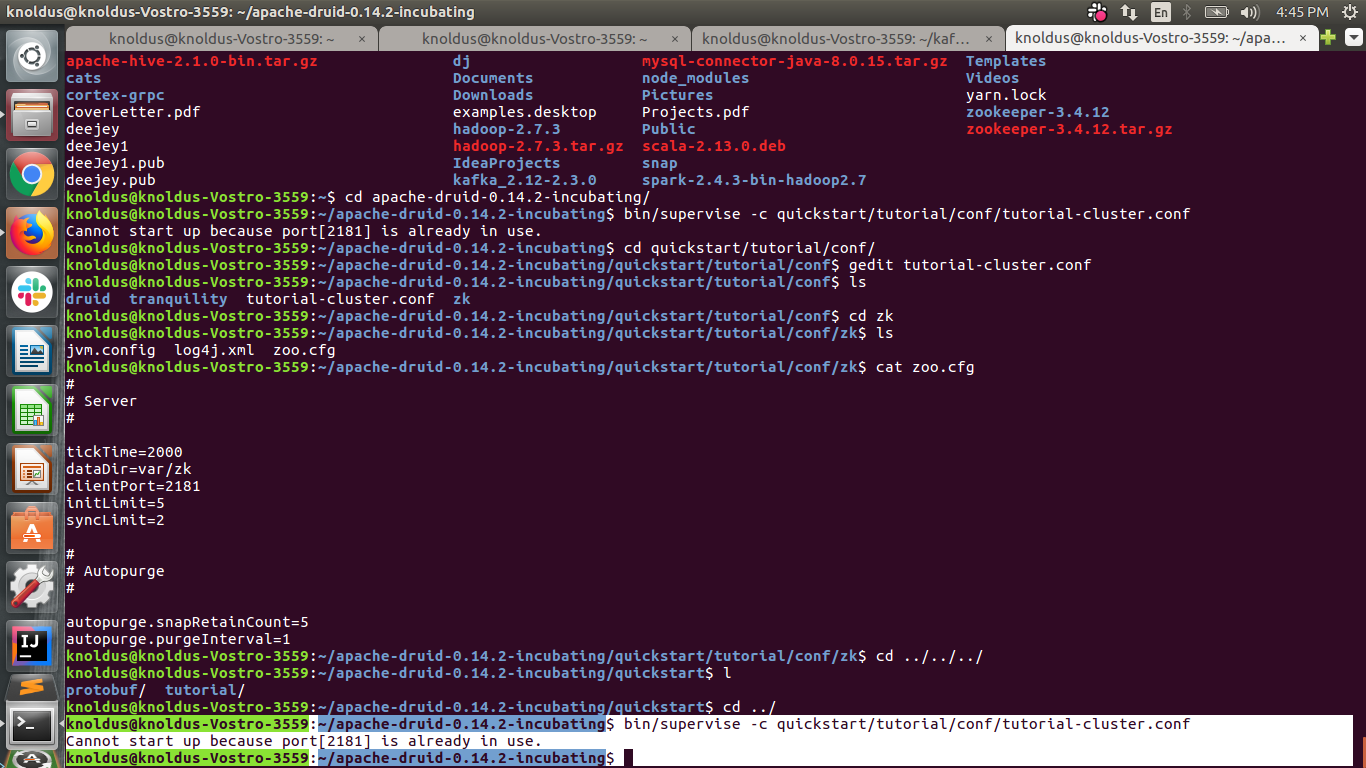Click the kafka_2.12-2.3.0 directory name
This screenshot has height=768, width=1366.
click(525, 180)
